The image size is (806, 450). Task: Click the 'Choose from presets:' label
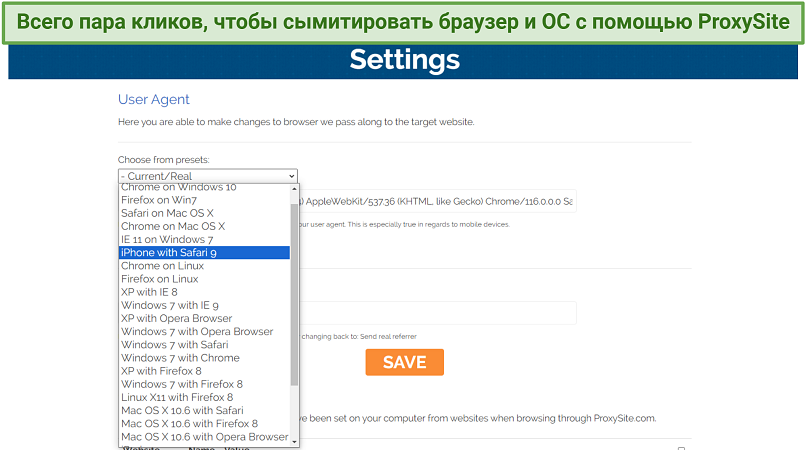[x=163, y=160]
